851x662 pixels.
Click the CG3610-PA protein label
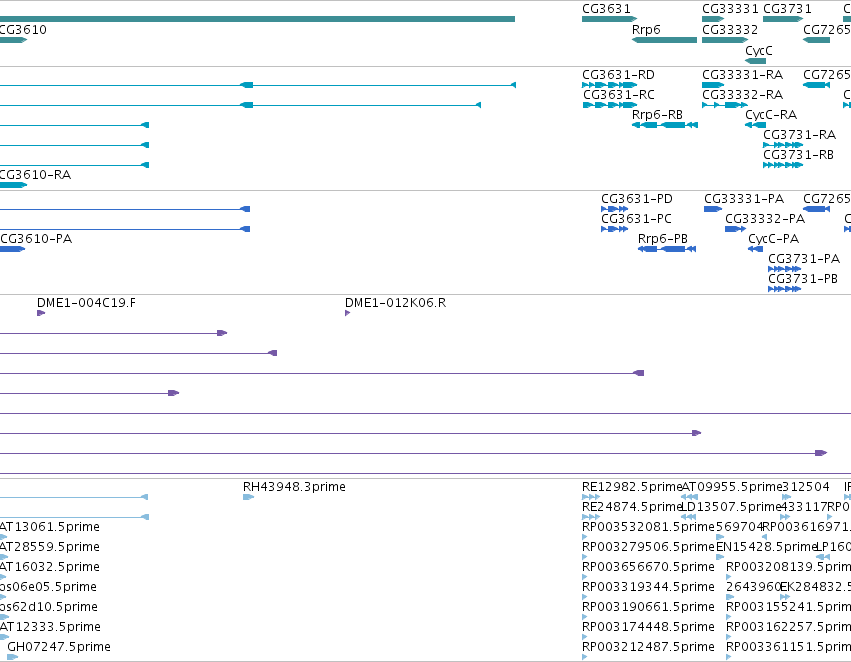[x=36, y=239]
